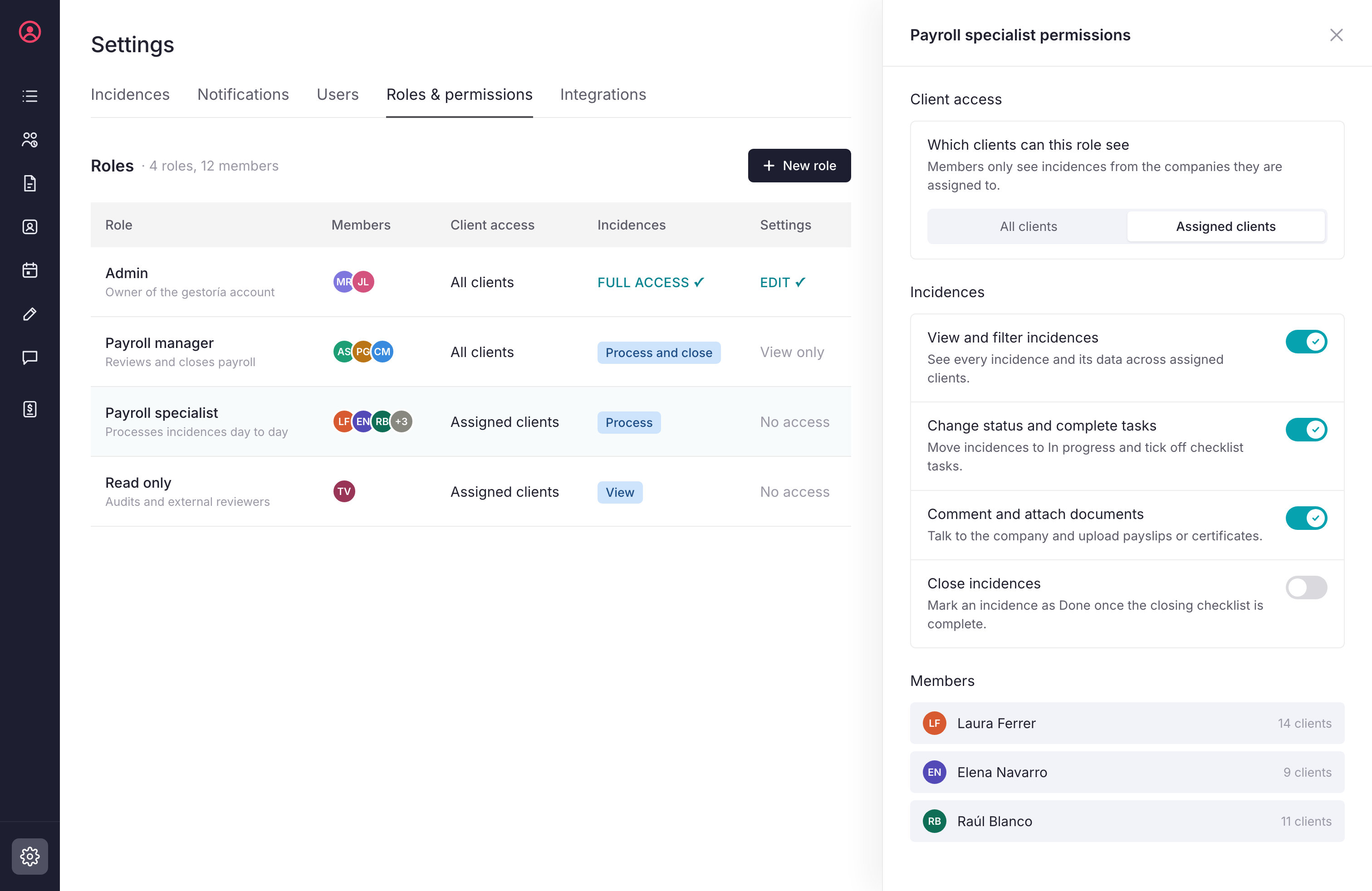Viewport: 1372px width, 891px height.
Task: Click FULL ACCESS in Admin row
Action: click(x=651, y=282)
